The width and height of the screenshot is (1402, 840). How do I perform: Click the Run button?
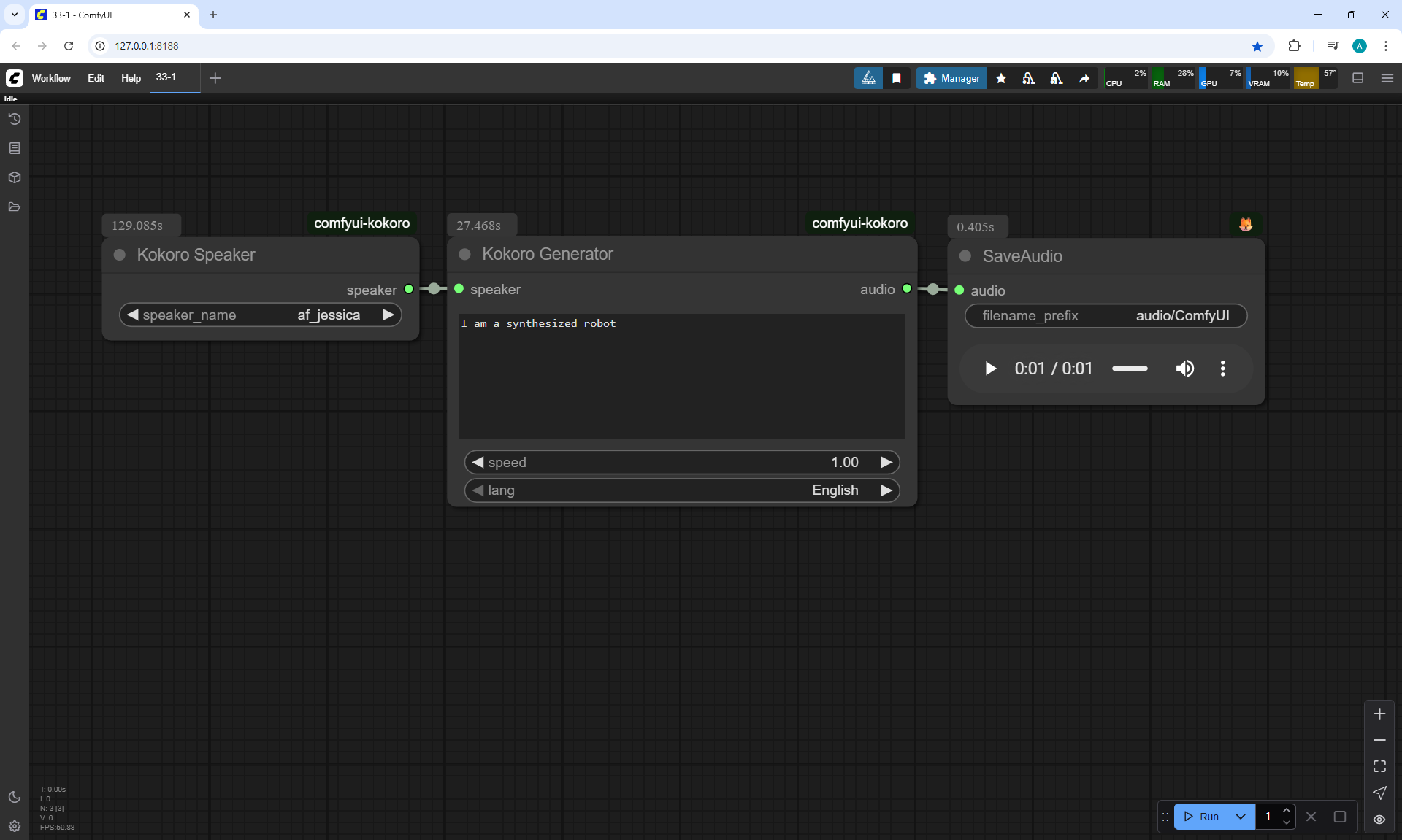pyautogui.click(x=1202, y=817)
